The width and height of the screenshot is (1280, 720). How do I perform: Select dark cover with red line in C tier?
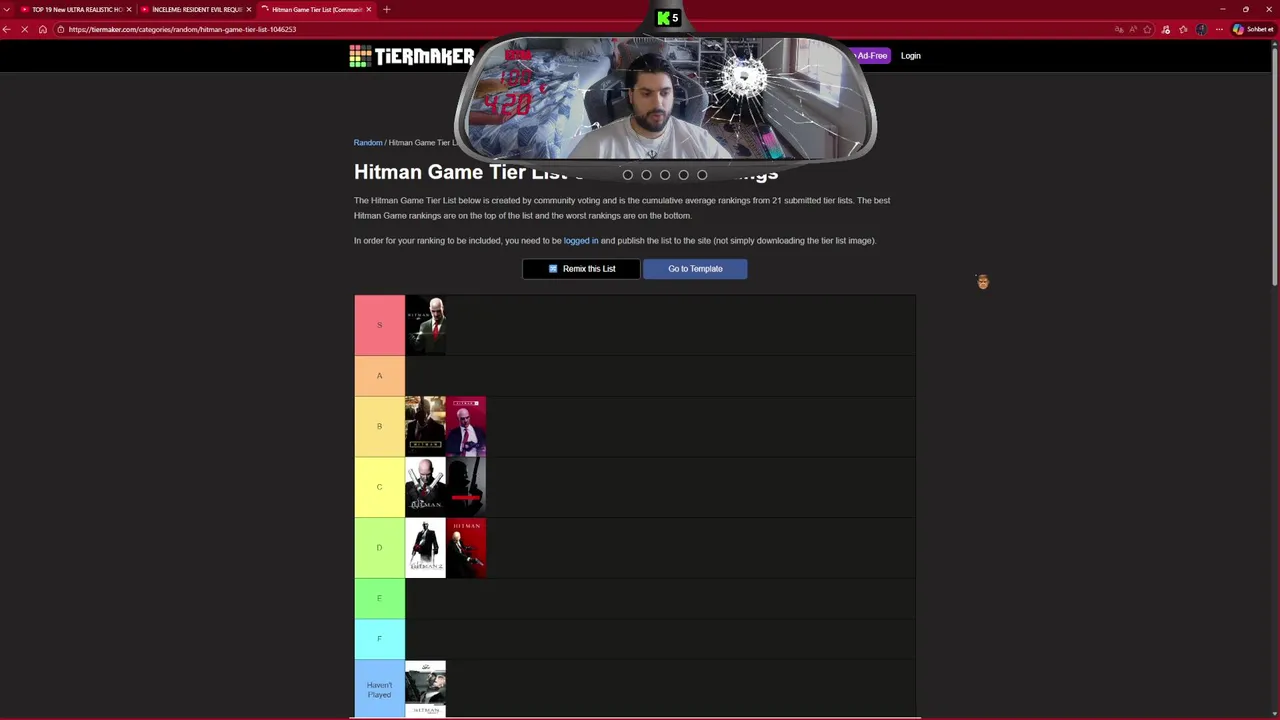[x=466, y=487]
